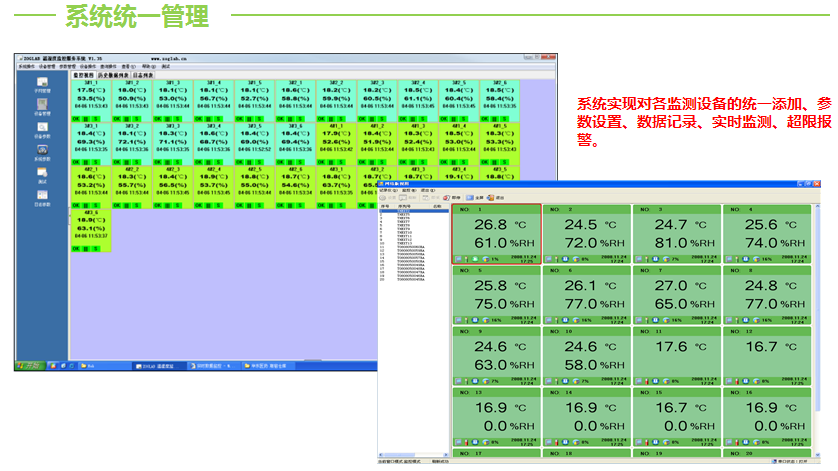Open the 系统操作 menu in the ZOGLAB window
Viewport: 838px width, 471px height.
tap(26, 66)
